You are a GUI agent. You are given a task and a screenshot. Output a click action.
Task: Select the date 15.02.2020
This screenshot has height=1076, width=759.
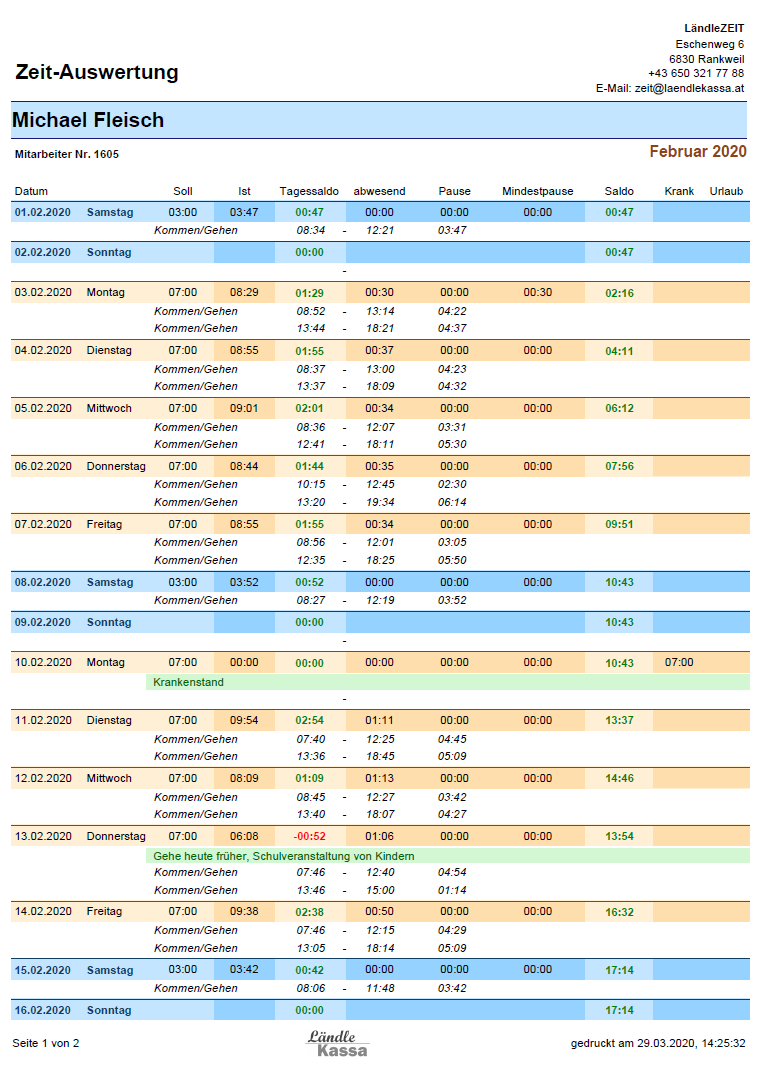coord(43,970)
